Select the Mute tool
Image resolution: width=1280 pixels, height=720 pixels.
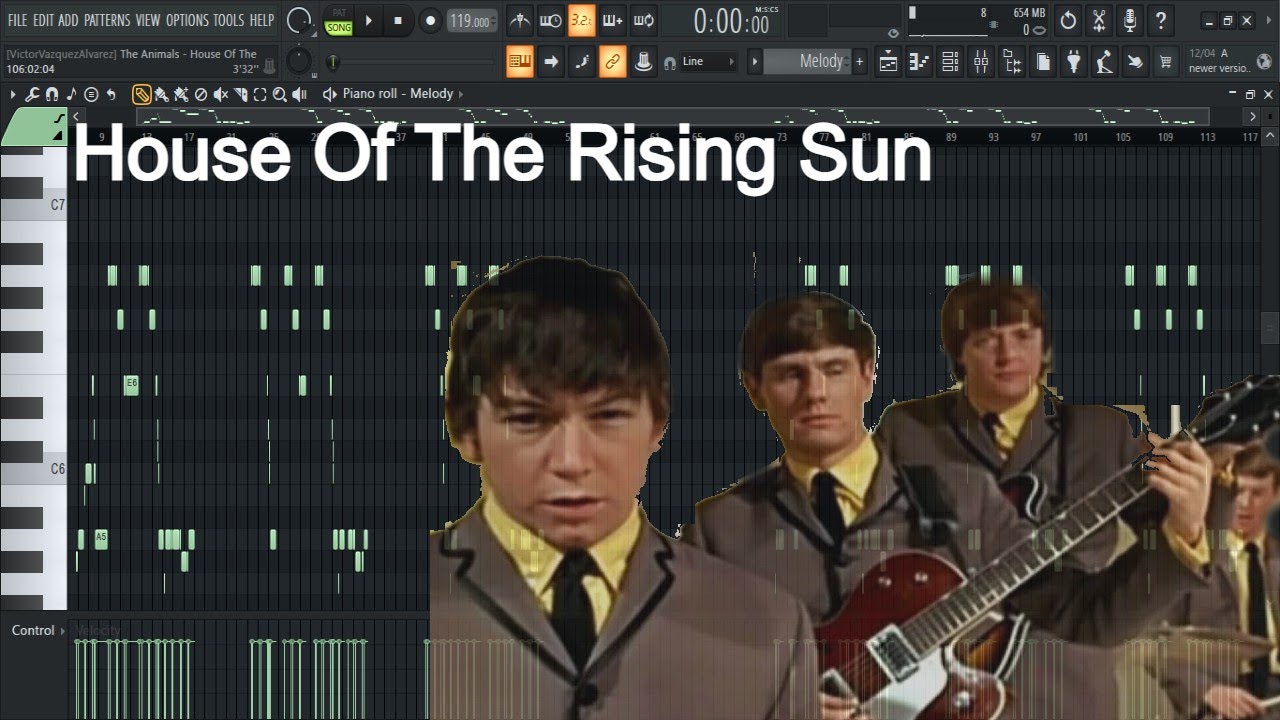221,94
